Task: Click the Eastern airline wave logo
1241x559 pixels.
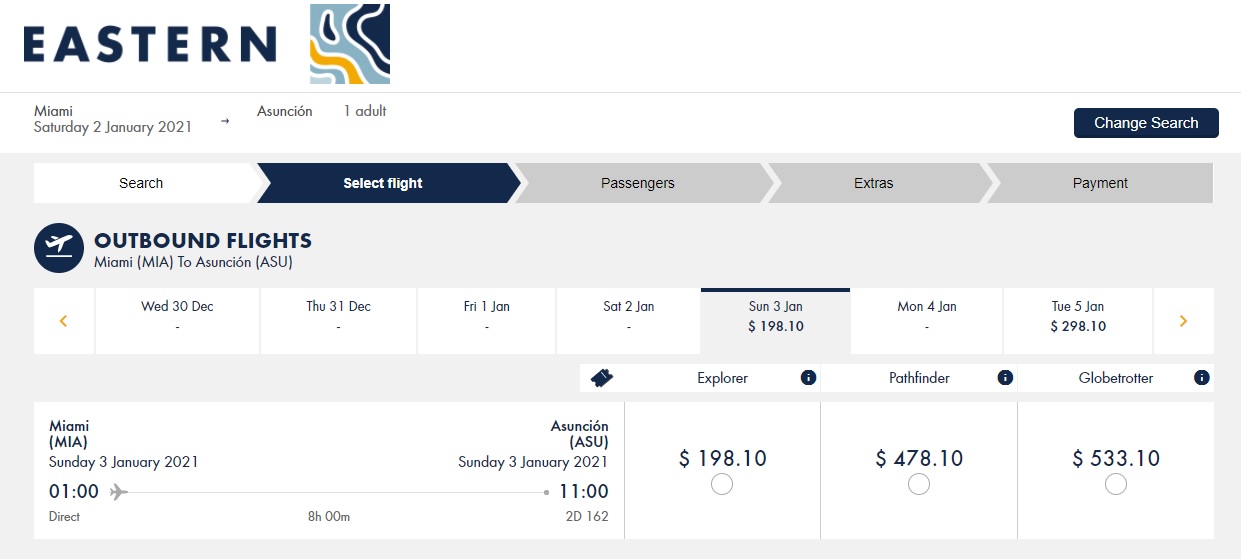Action: point(350,44)
